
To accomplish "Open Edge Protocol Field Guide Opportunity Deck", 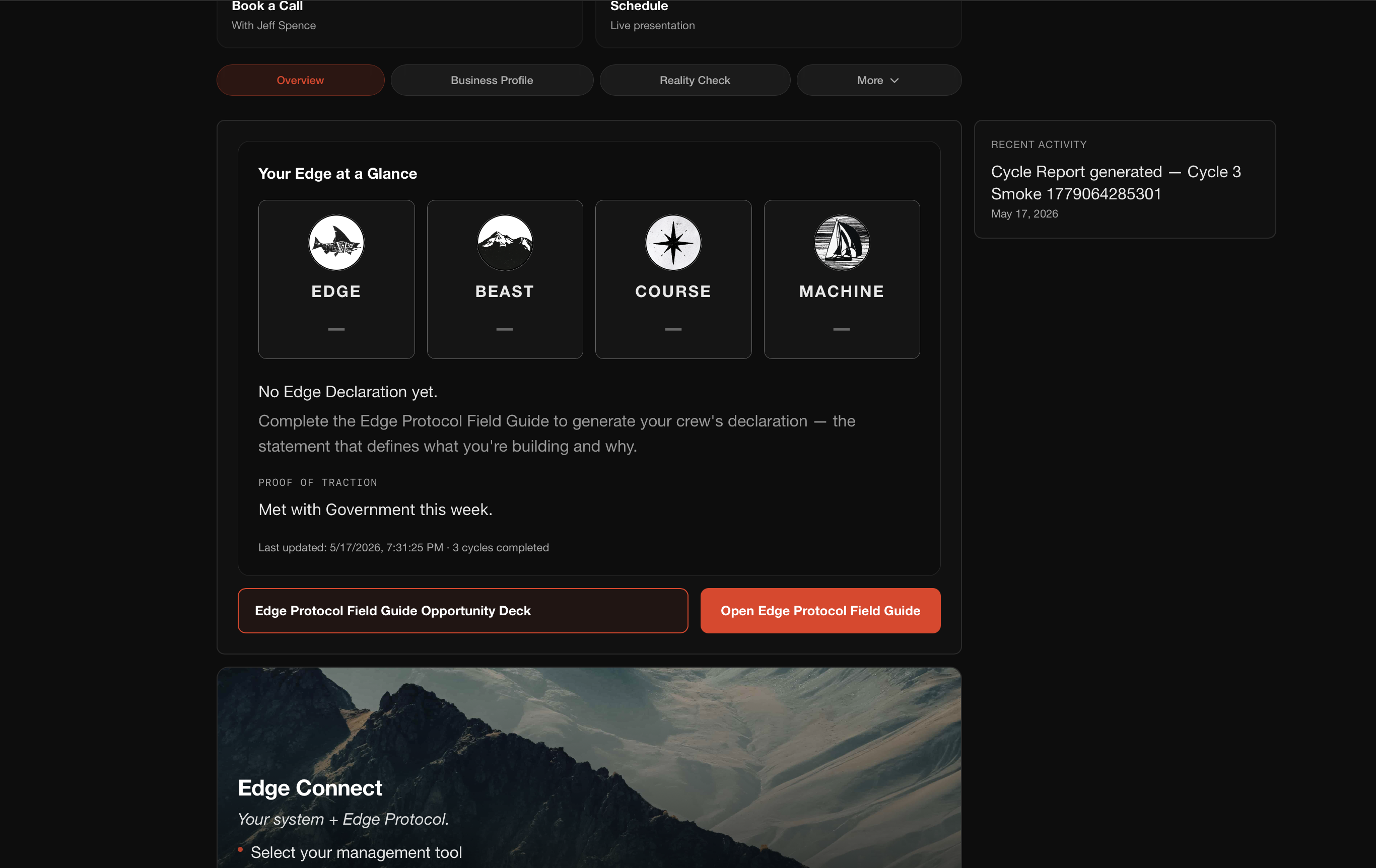I will click(463, 610).
